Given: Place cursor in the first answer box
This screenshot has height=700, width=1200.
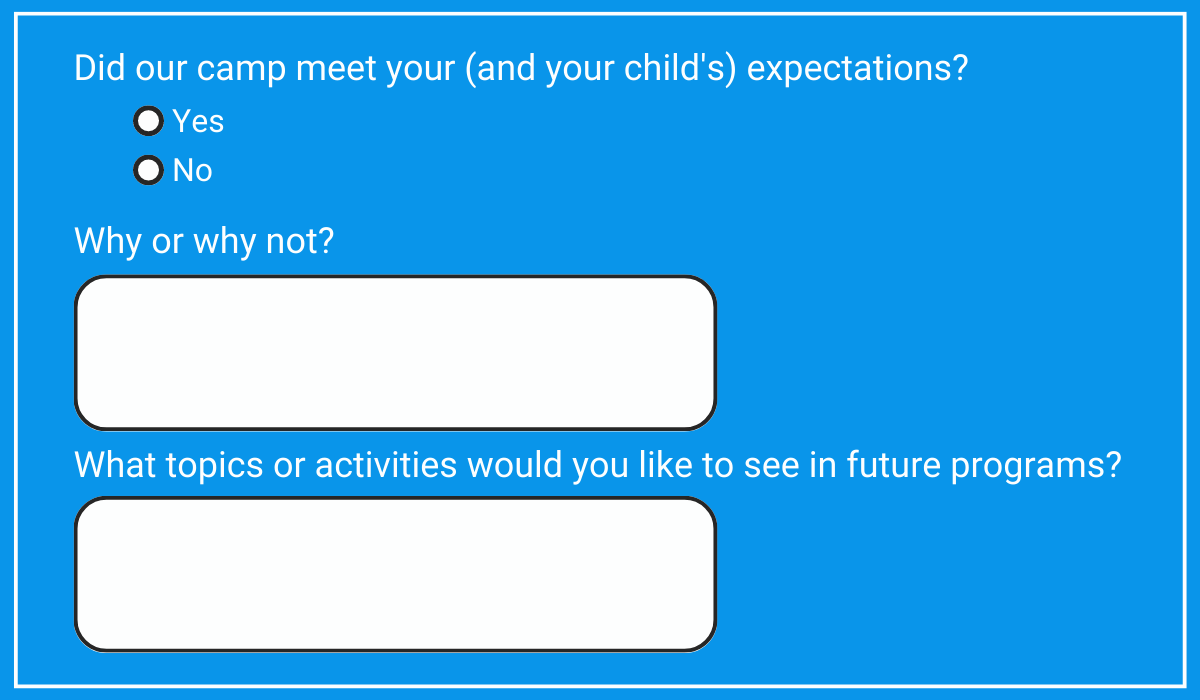Looking at the screenshot, I should 395,353.
